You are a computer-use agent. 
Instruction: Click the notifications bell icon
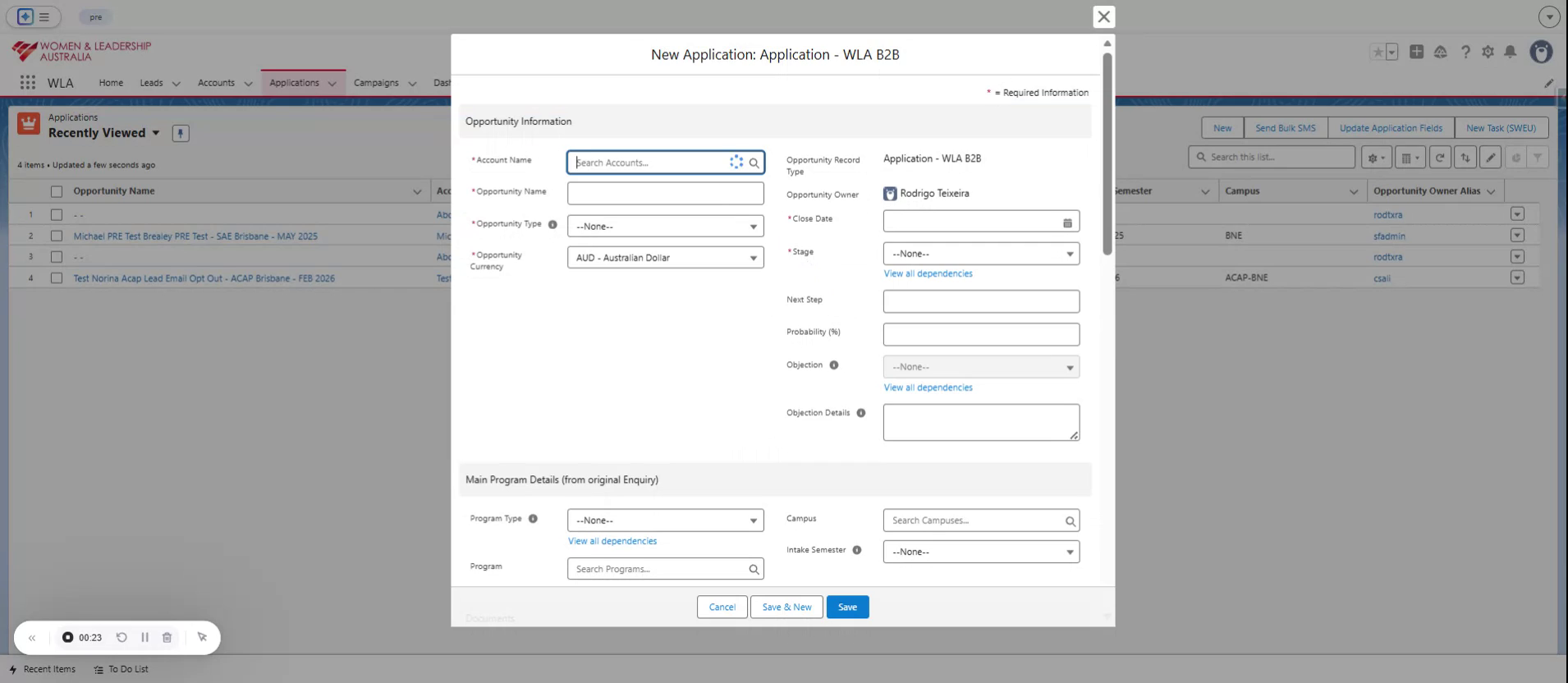[1510, 52]
